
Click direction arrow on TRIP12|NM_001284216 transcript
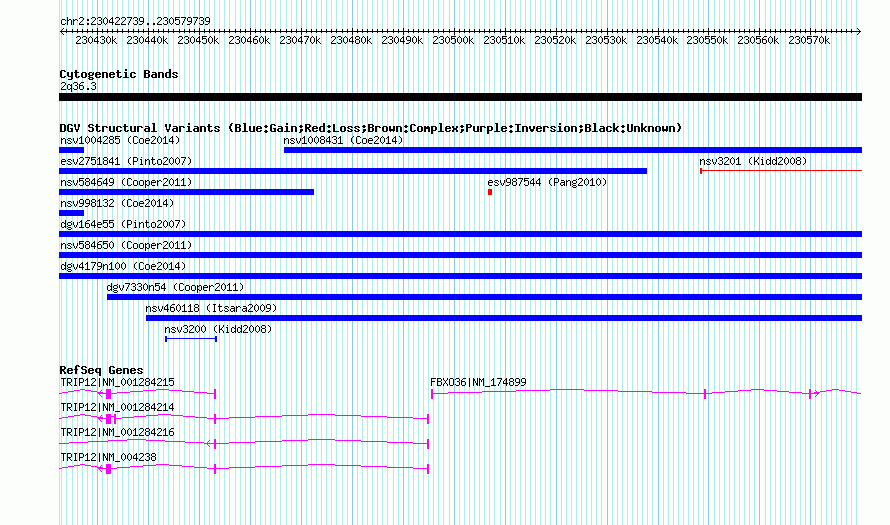point(208,444)
